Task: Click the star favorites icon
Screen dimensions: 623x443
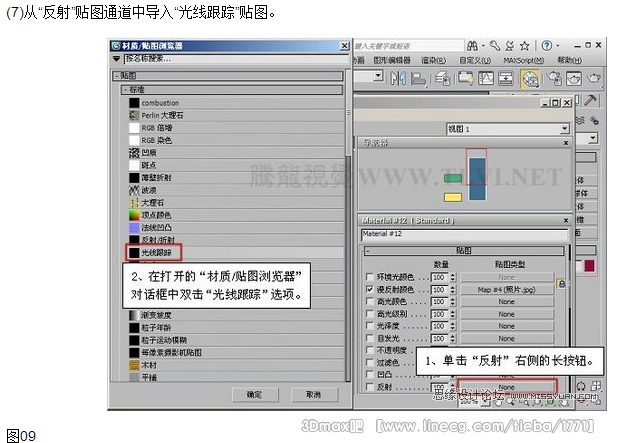Action: (x=525, y=46)
